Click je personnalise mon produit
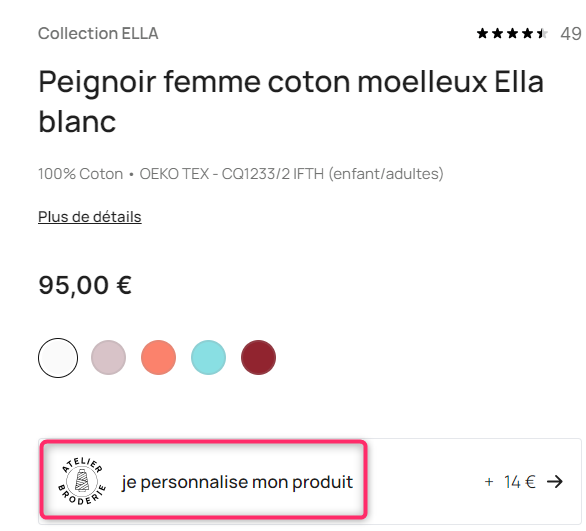This screenshot has height=531, width=586. pos(237,482)
